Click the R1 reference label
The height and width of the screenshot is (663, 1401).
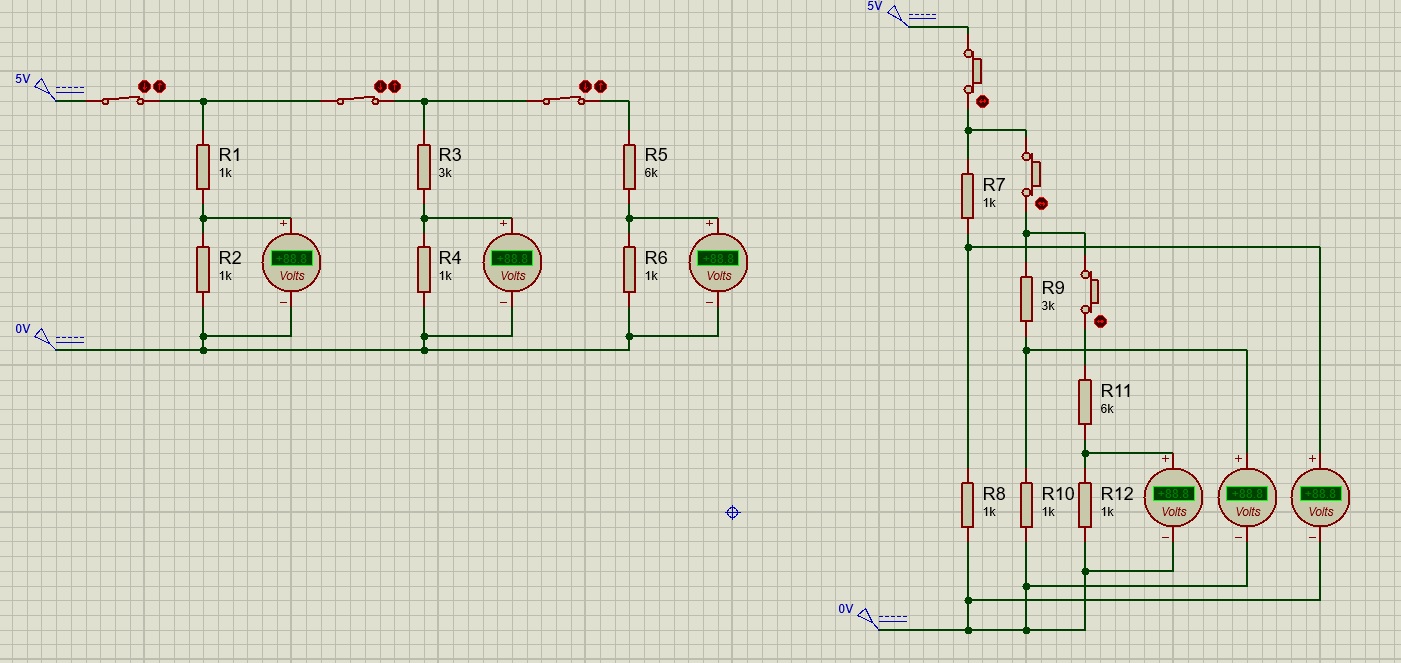(x=230, y=155)
